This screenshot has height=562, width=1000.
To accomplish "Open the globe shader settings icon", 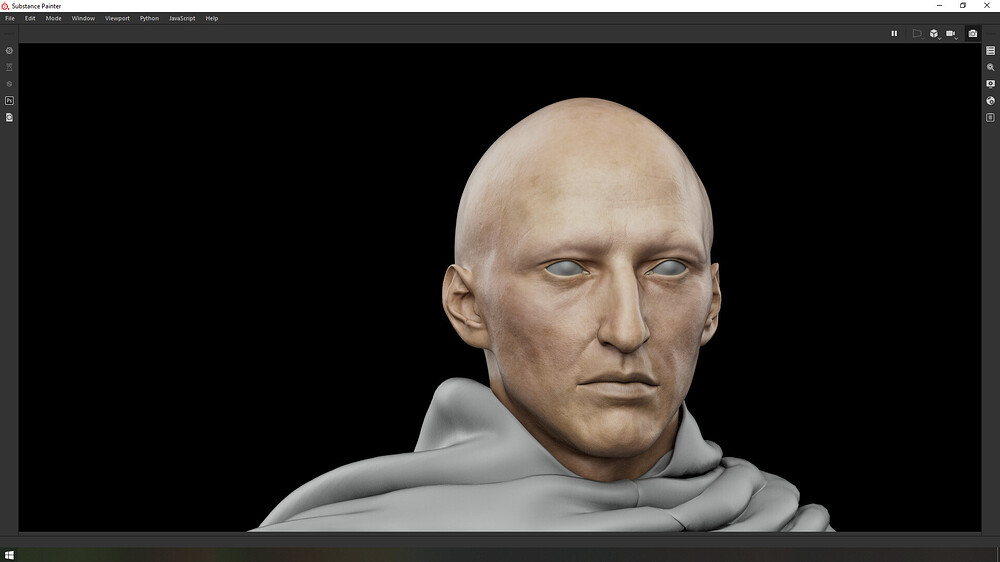I will pyautogui.click(x=990, y=101).
